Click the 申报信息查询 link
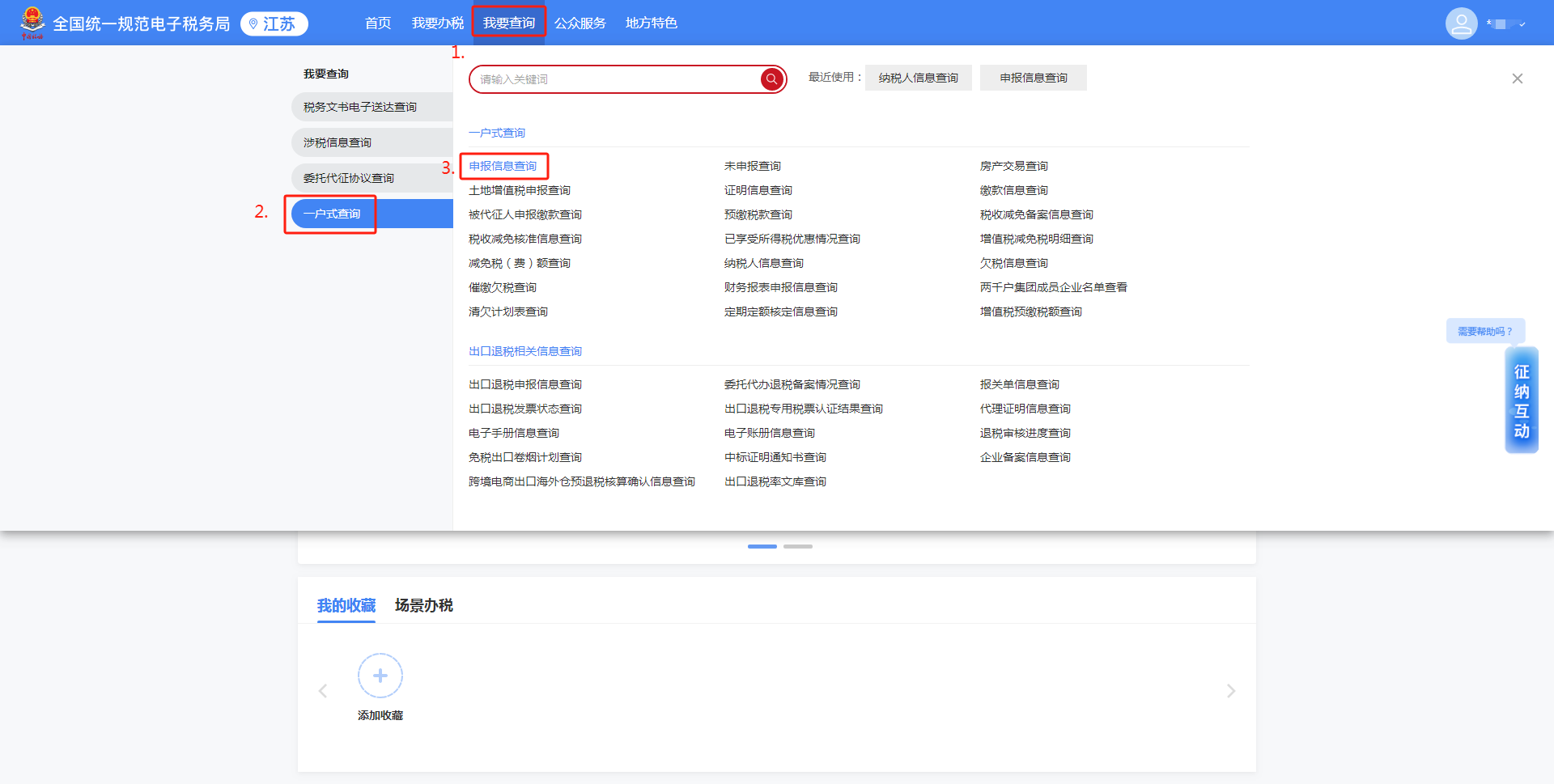1554x784 pixels. (503, 166)
